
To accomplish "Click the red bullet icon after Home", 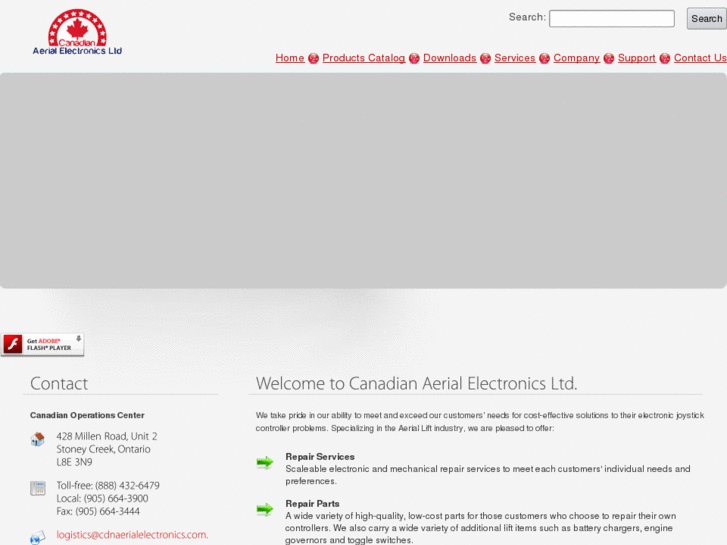I will click(x=313, y=58).
